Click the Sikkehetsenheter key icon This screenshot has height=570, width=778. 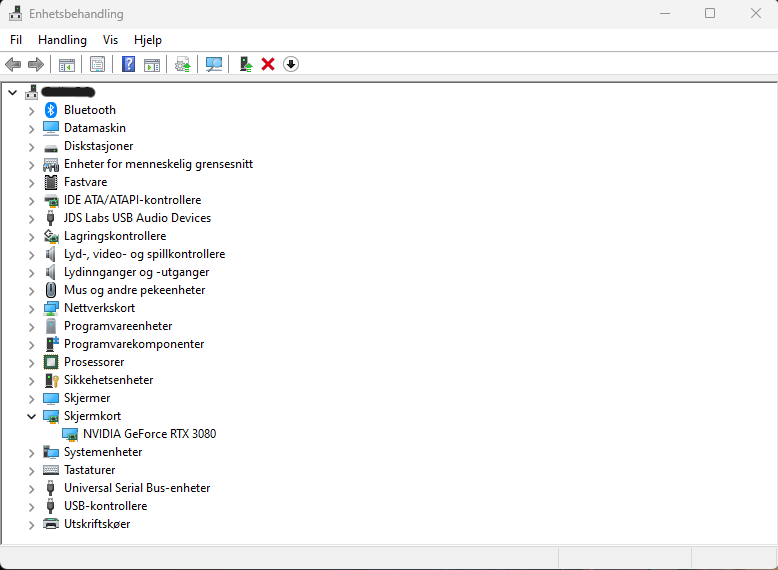pos(52,380)
